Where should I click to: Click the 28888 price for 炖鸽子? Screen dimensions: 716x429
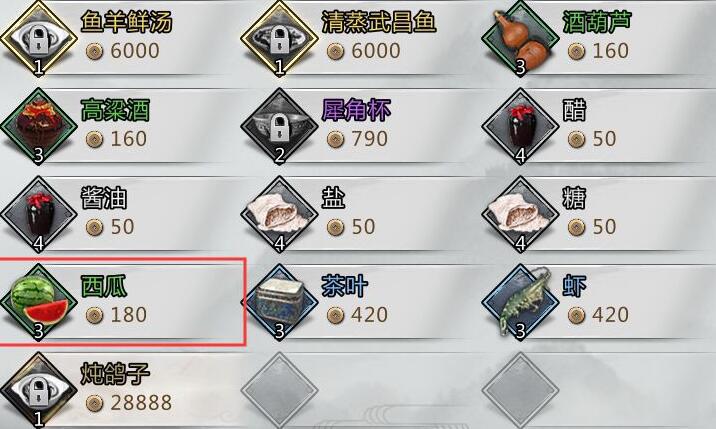(129, 403)
